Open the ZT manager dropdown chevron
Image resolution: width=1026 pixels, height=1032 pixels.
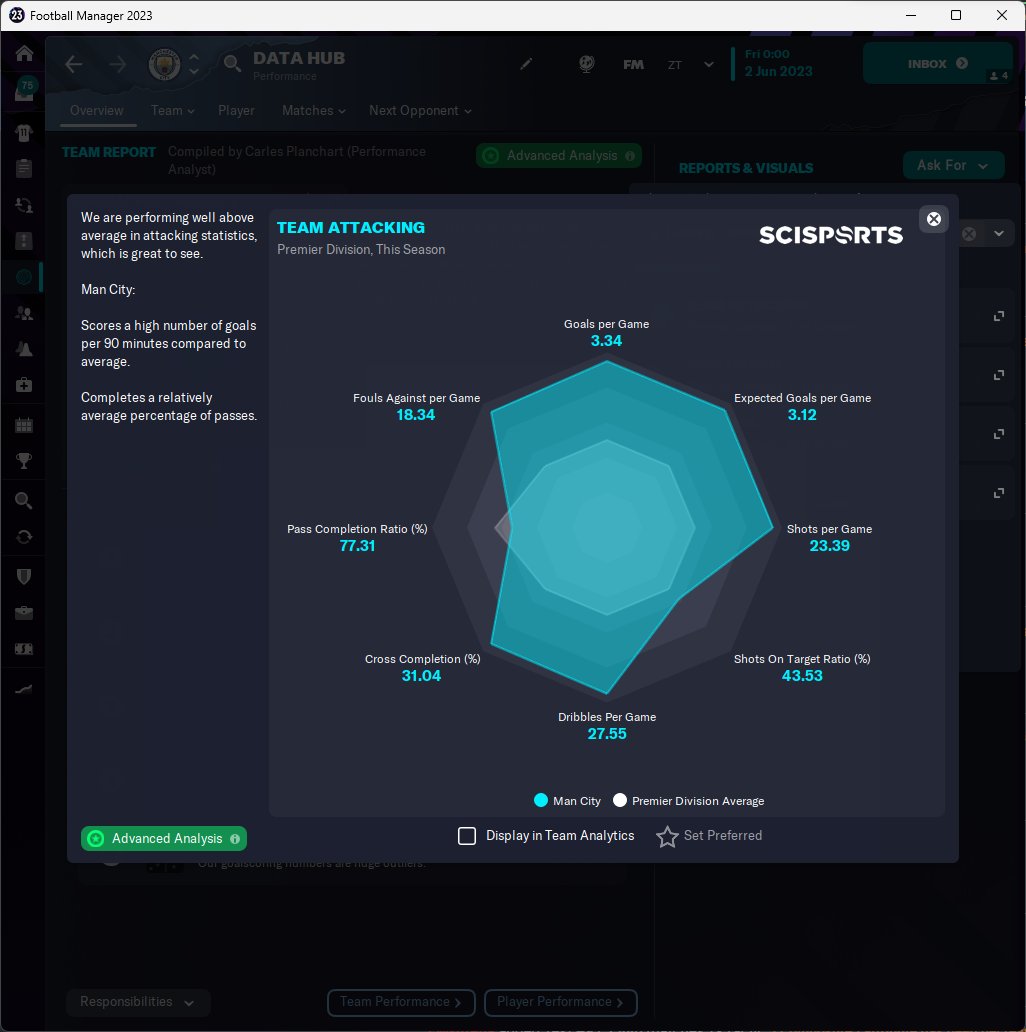(x=709, y=64)
